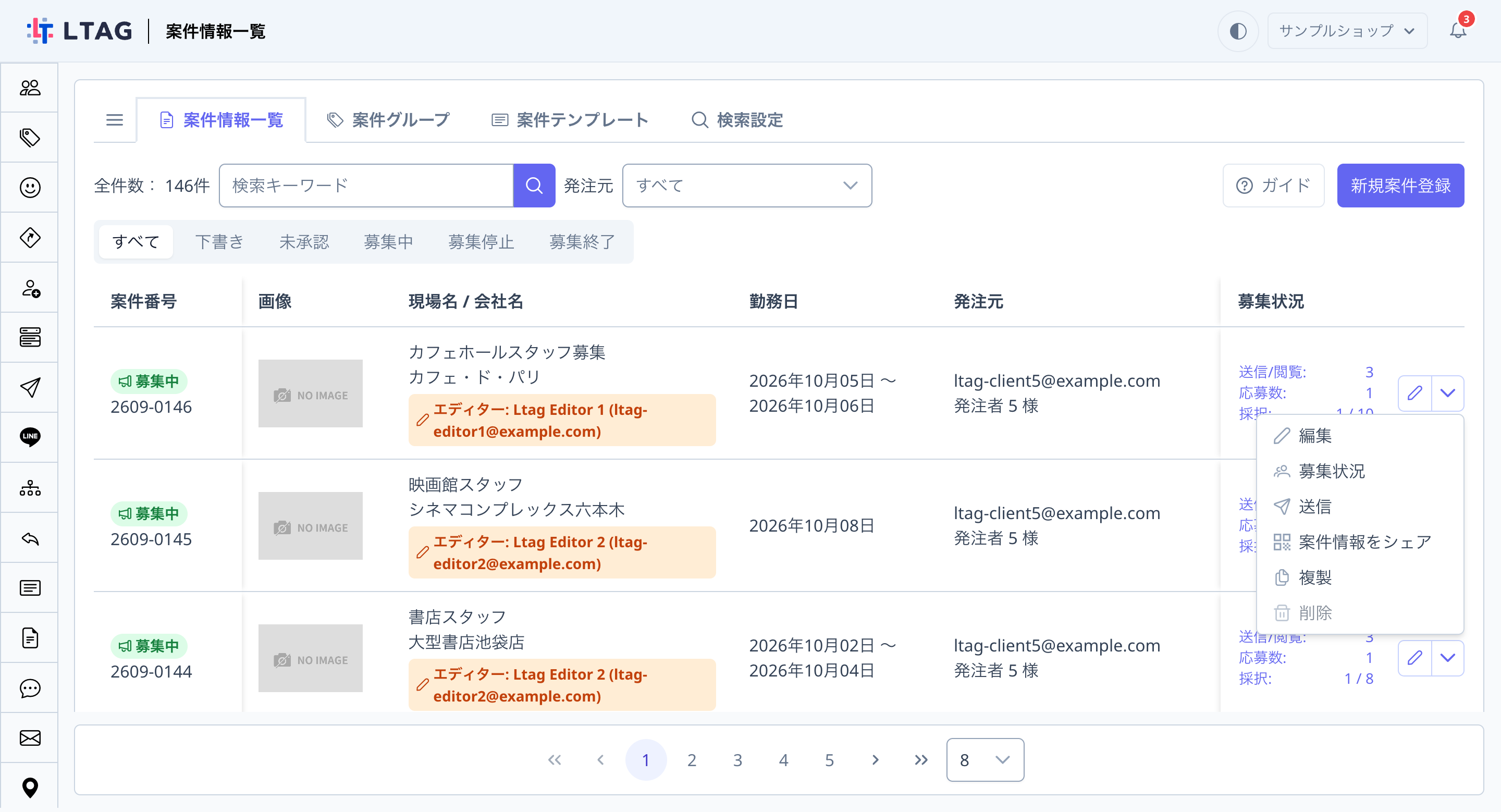Open the organization chart sidebar icon
The image size is (1501, 812).
(x=30, y=488)
